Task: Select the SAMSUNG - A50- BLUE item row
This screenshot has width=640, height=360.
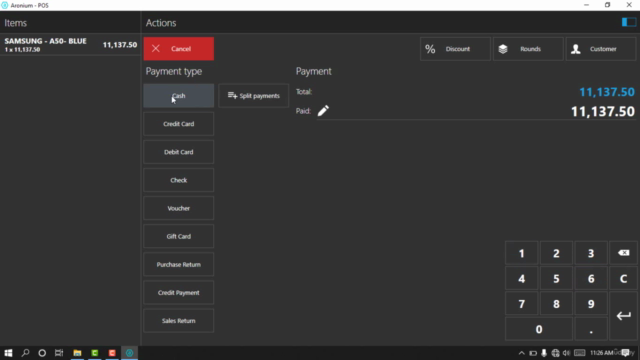Action: (70, 44)
